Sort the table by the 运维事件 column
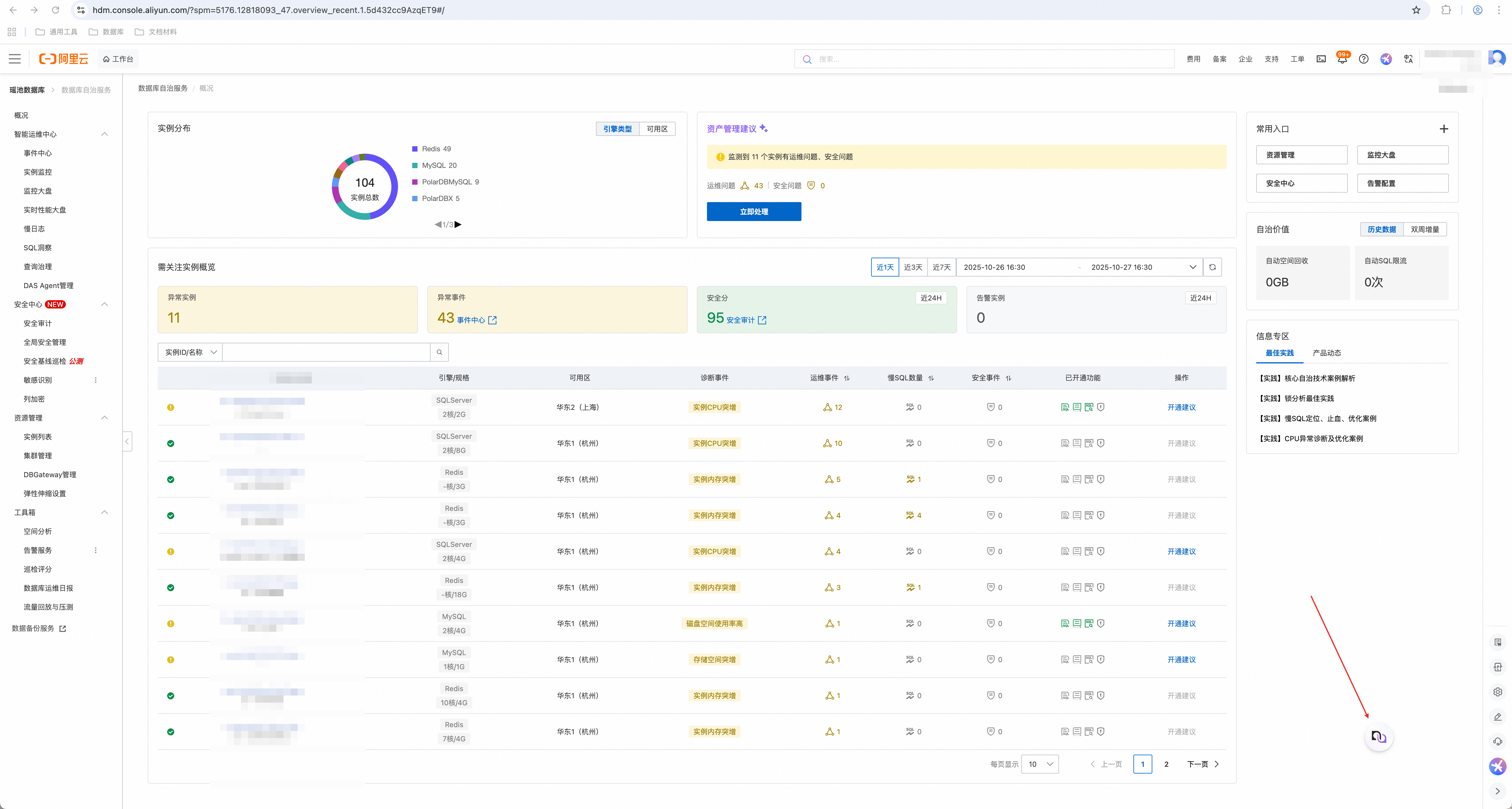Viewport: 1512px width, 809px height. click(846, 378)
